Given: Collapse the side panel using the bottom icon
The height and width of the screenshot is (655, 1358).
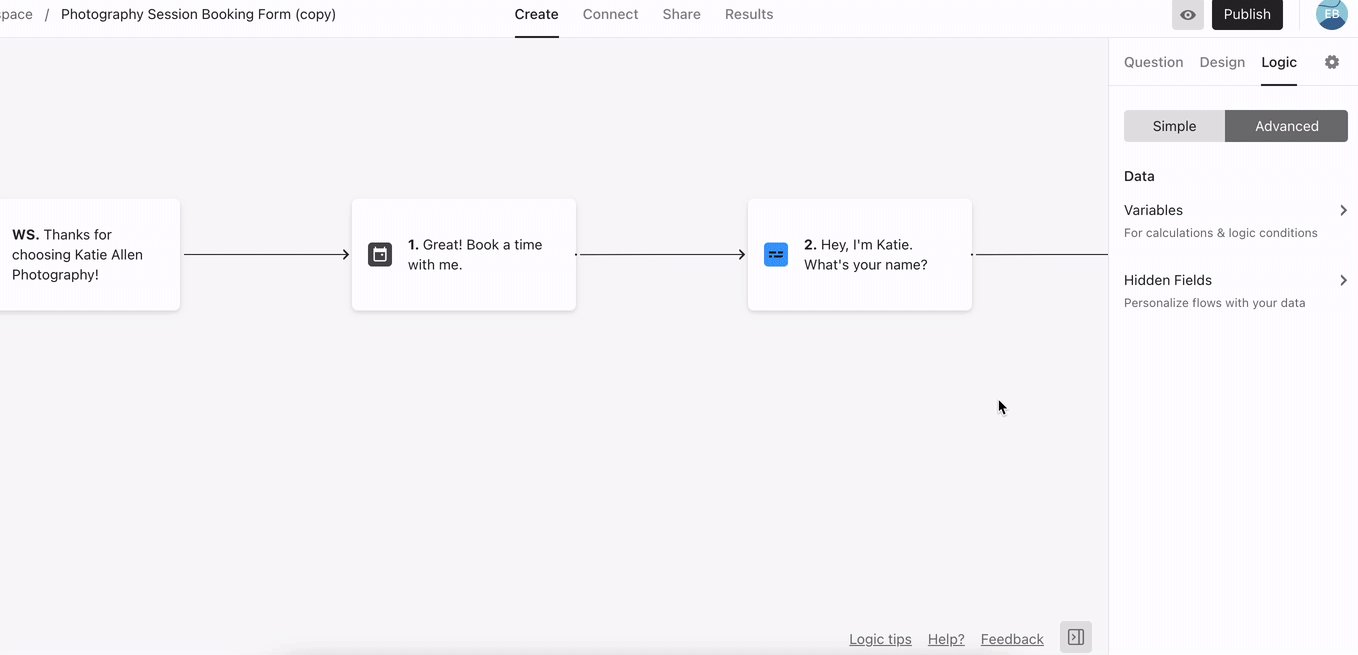Looking at the screenshot, I should pyautogui.click(x=1076, y=637).
